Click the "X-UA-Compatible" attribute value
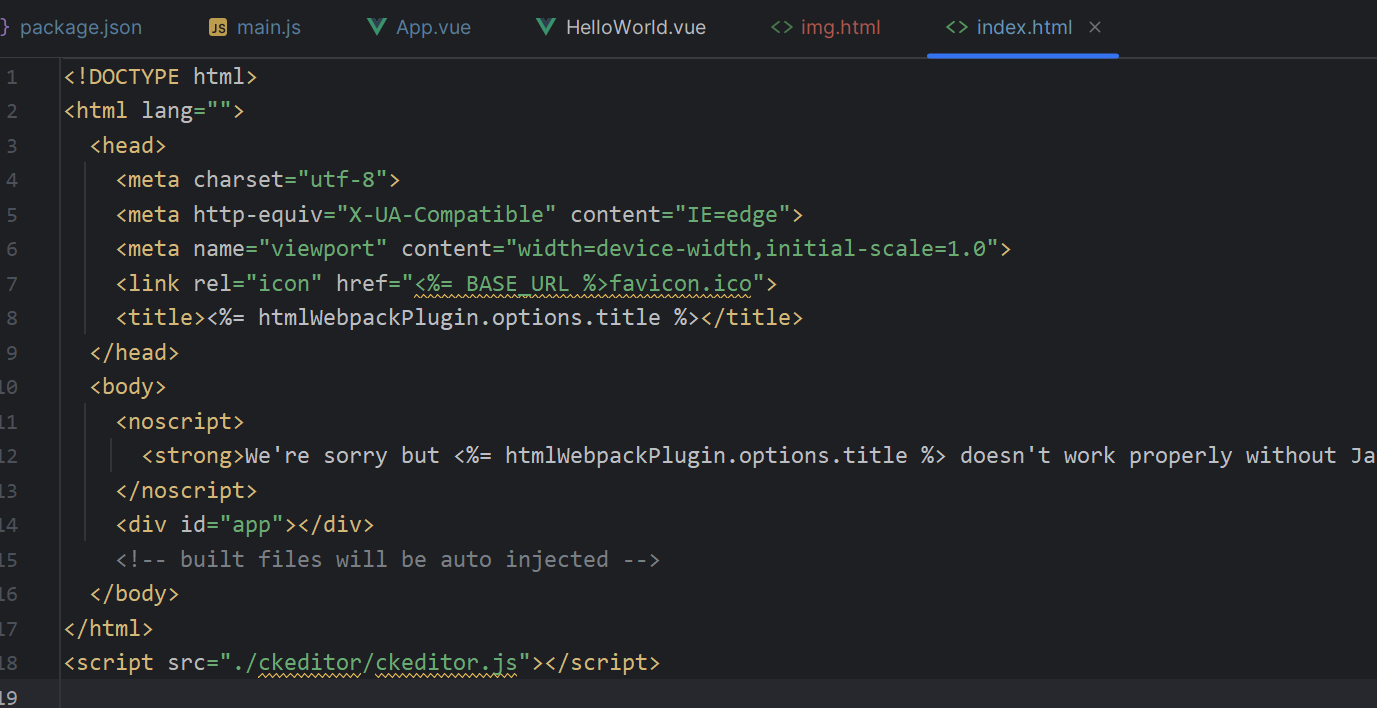Viewport: 1377px width, 708px height. click(446, 214)
